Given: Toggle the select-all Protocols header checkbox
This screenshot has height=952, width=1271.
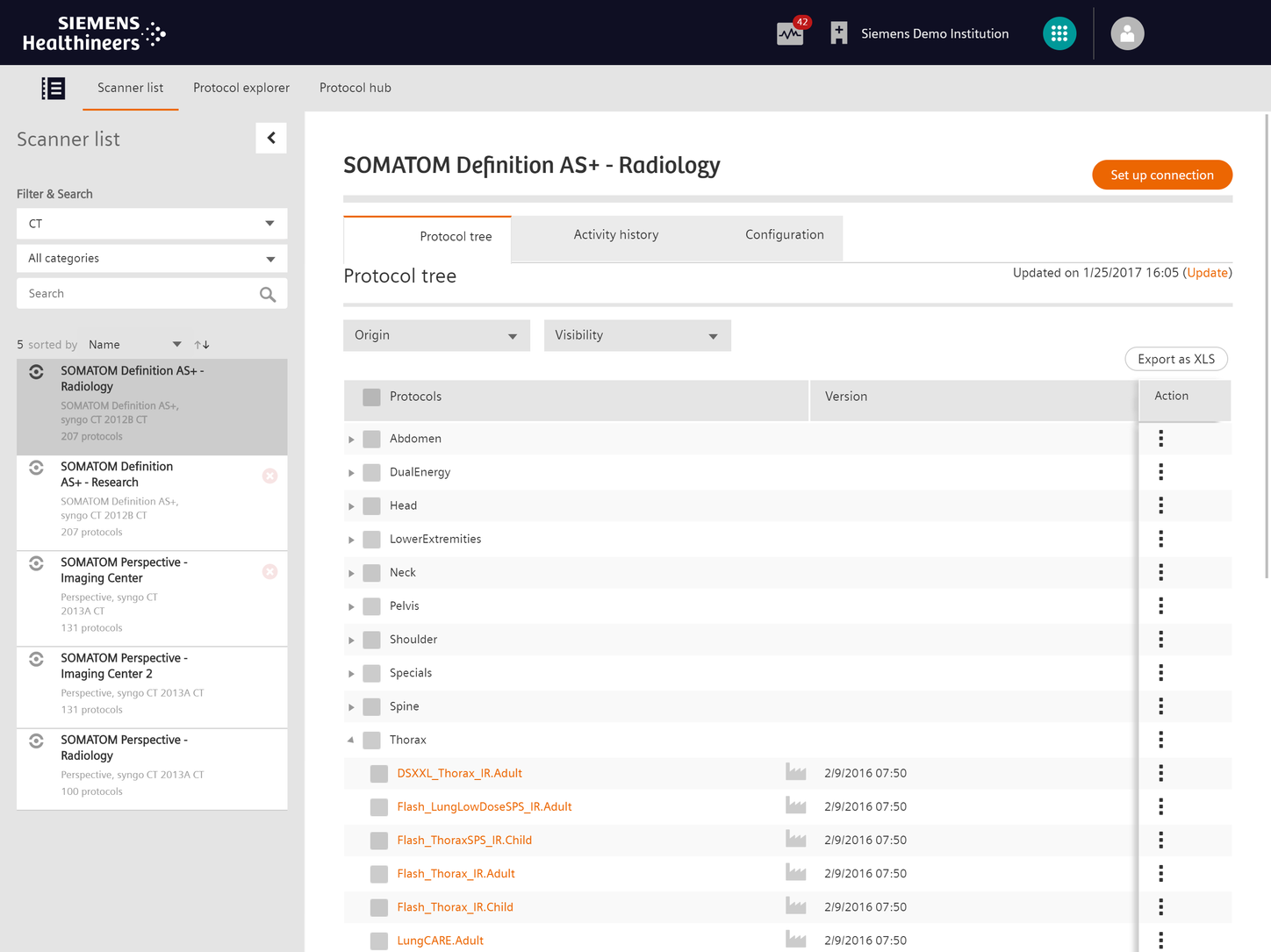Looking at the screenshot, I should coord(371,397).
